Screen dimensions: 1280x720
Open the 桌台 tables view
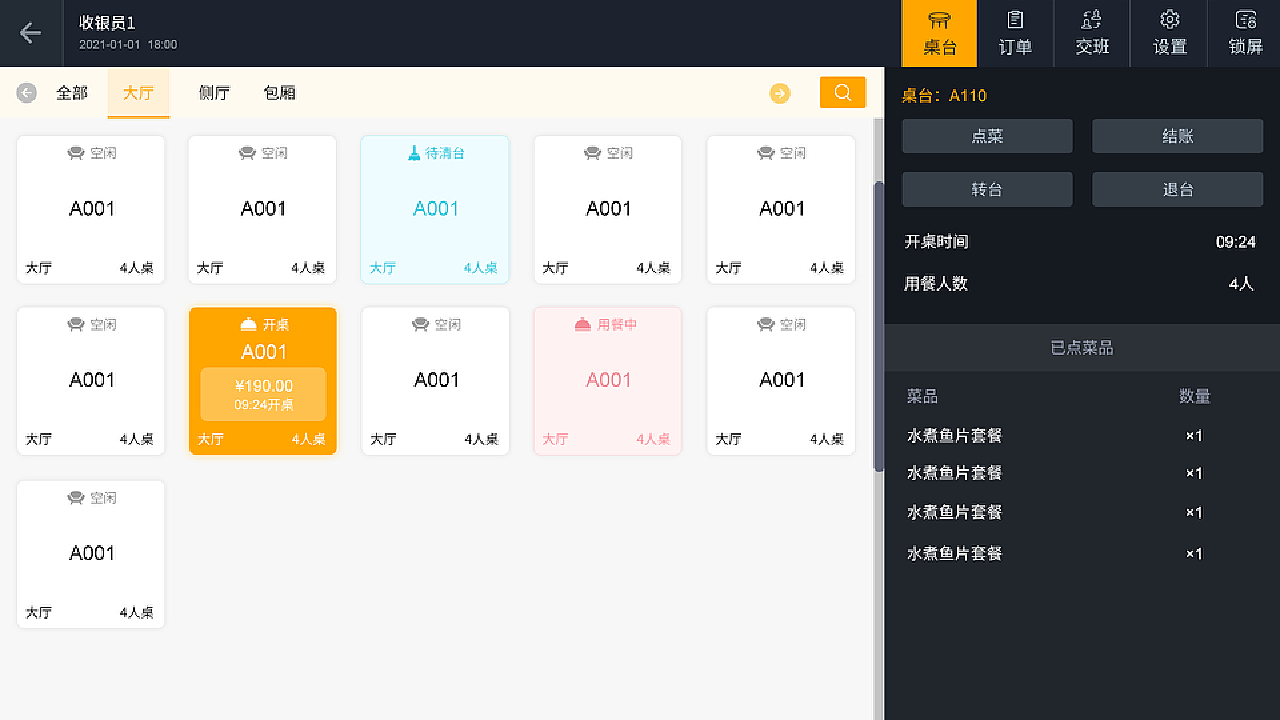pyautogui.click(x=939, y=33)
